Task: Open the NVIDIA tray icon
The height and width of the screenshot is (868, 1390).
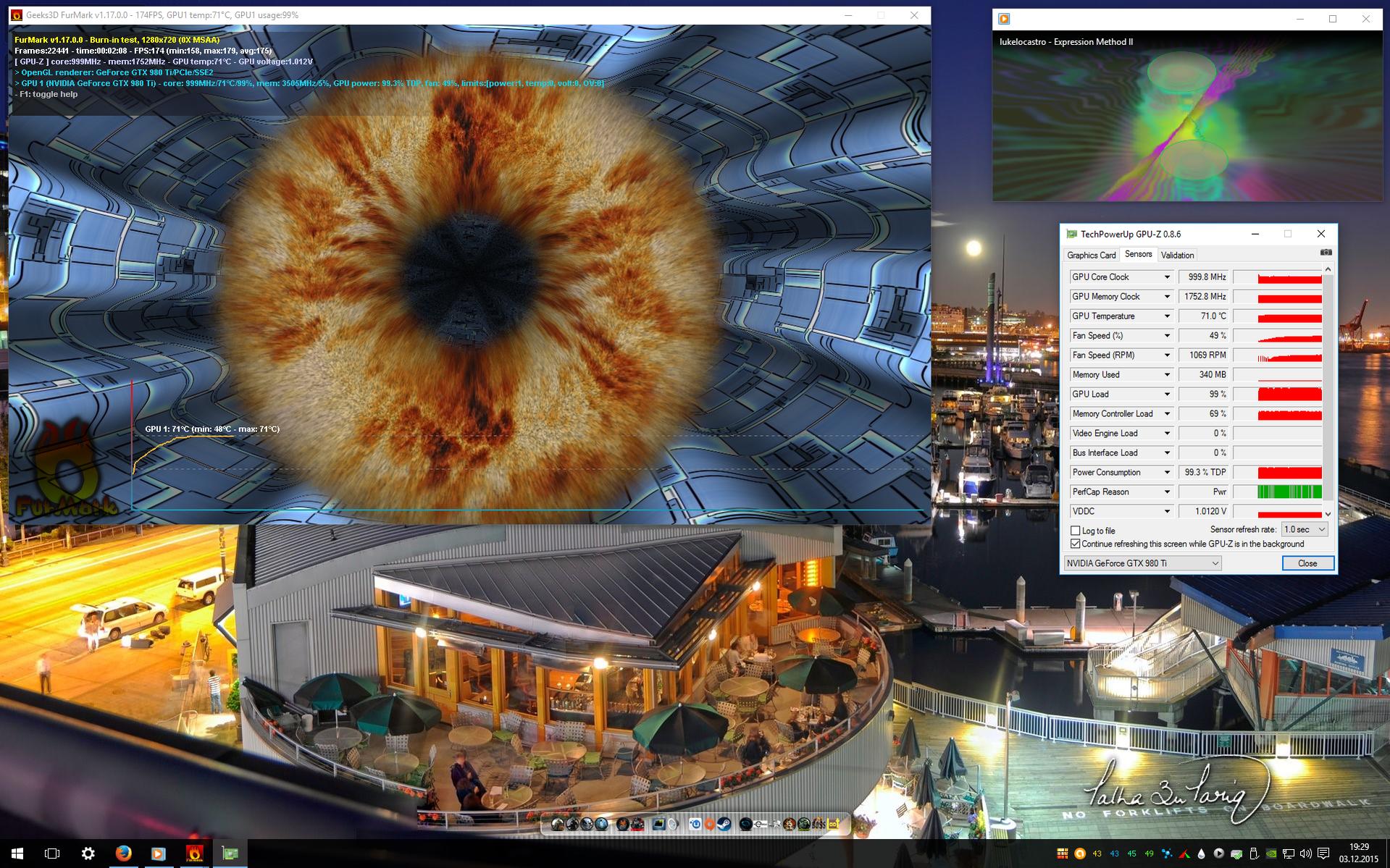Action: 1271,854
